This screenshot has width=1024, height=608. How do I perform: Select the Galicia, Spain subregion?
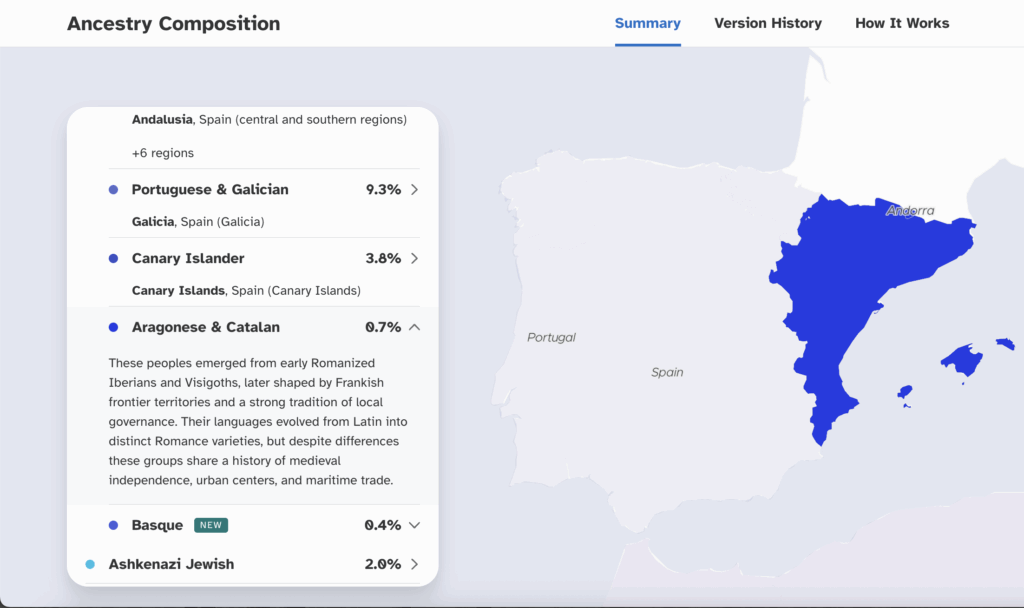[x=198, y=221]
